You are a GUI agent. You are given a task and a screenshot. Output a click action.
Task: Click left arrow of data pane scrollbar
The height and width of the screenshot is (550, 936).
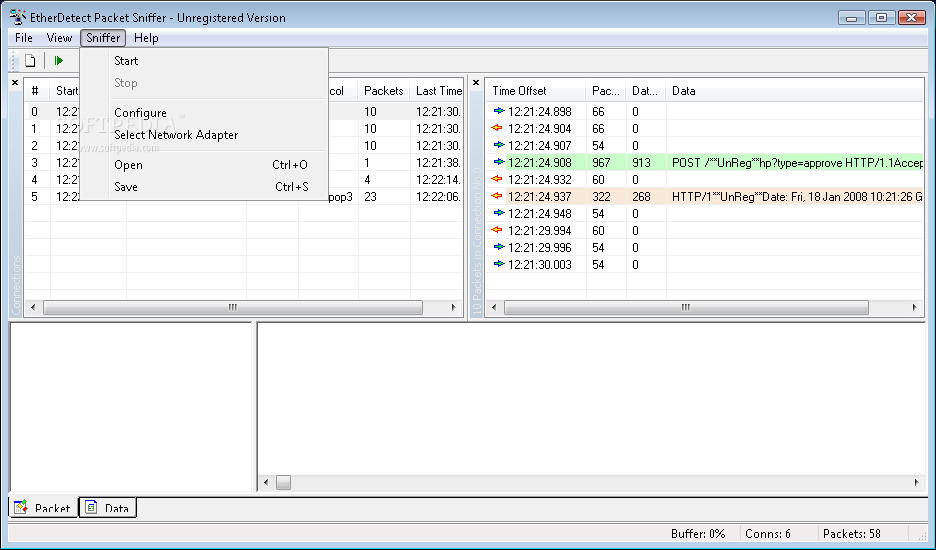(x=266, y=482)
